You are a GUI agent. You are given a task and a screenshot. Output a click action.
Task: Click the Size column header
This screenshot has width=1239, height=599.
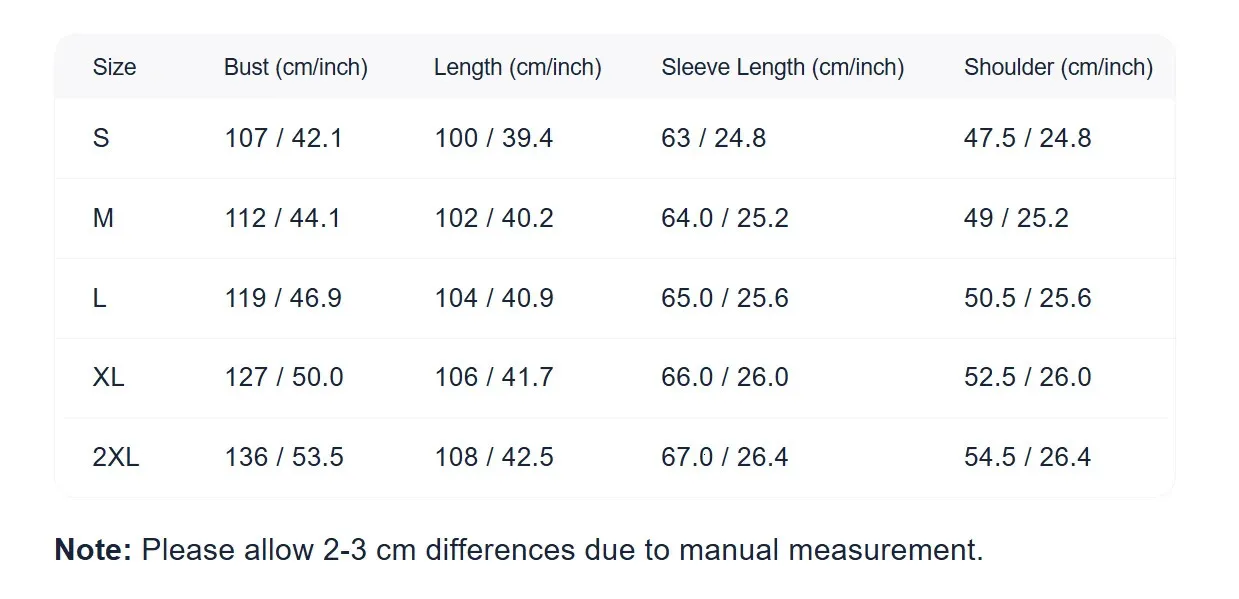114,68
